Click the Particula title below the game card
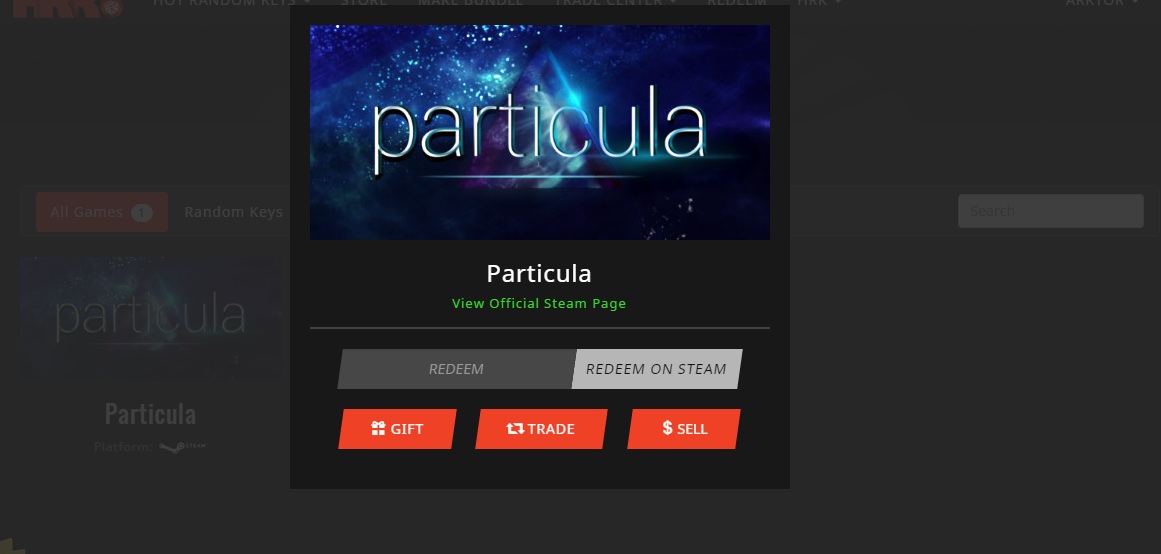1161x554 pixels. click(150, 413)
